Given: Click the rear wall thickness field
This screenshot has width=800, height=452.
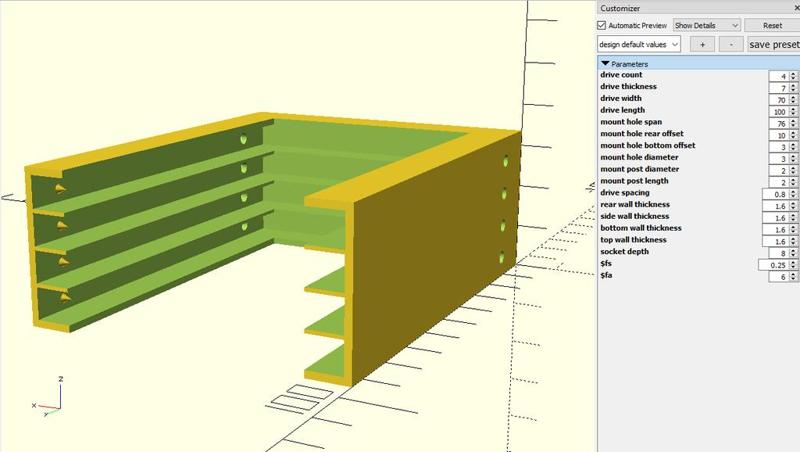Looking at the screenshot, I should [x=776, y=206].
